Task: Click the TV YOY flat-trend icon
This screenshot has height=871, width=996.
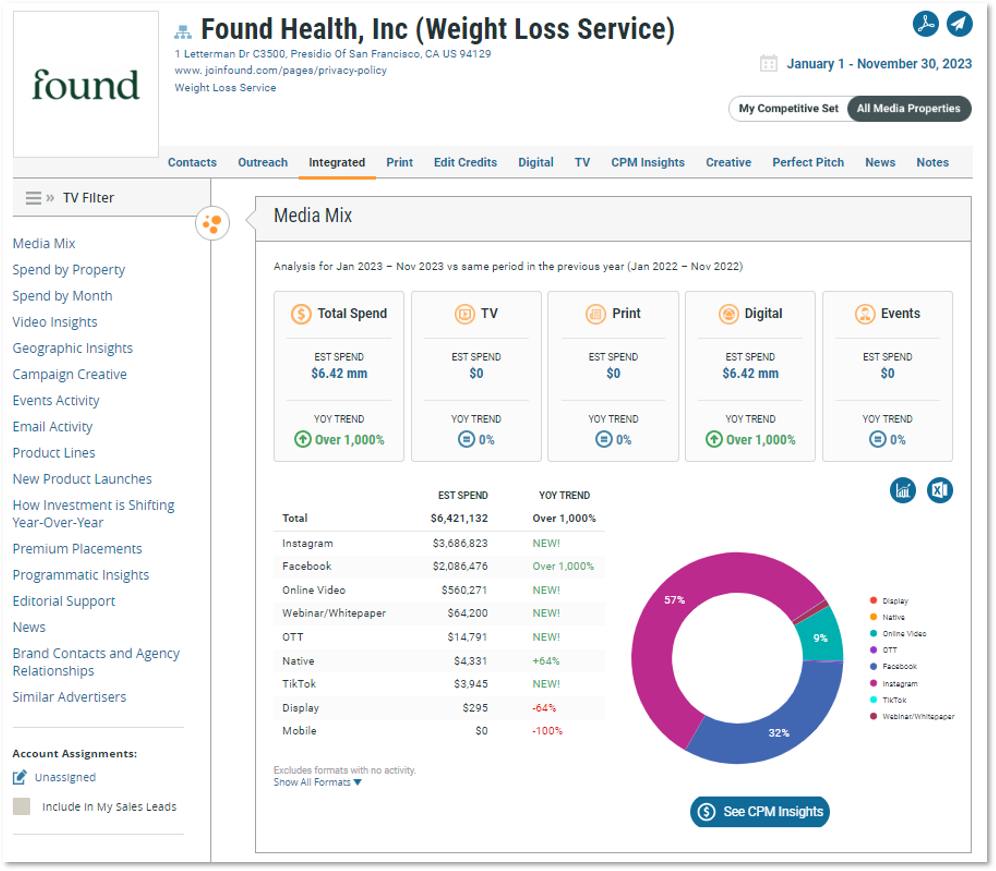Action: point(466,439)
